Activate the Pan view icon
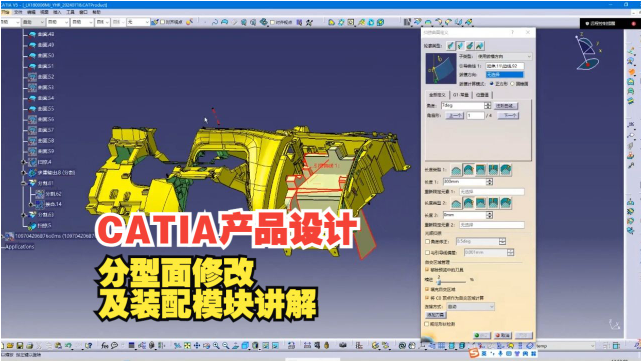 tap(197, 346)
